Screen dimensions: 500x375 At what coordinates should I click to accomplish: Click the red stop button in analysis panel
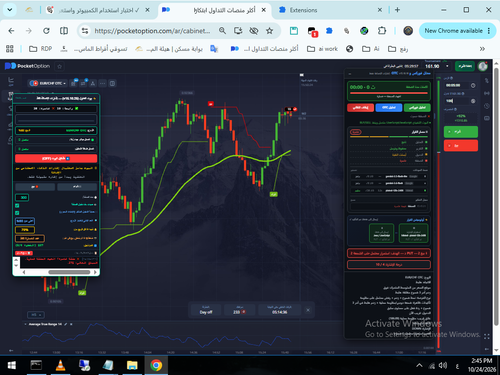point(360,108)
